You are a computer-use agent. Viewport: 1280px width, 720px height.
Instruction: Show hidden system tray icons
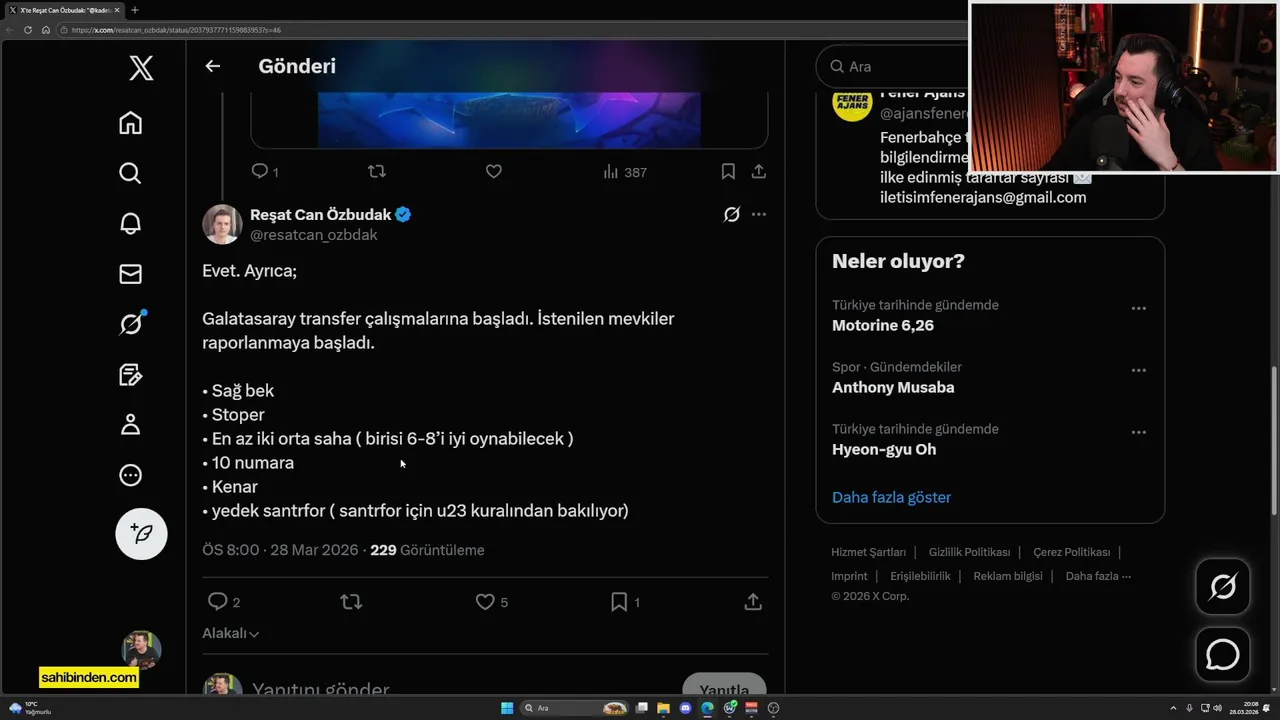1174,708
